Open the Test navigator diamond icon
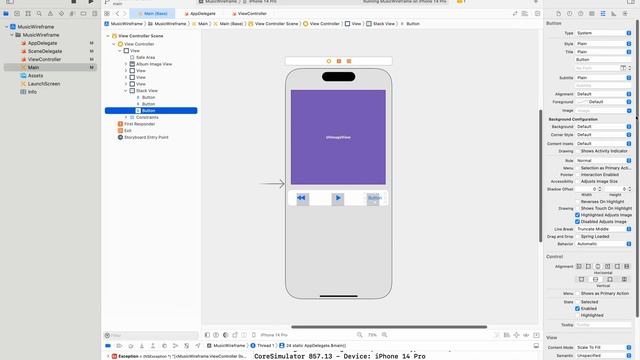This screenshot has height=360, width=640. tap(61, 13)
